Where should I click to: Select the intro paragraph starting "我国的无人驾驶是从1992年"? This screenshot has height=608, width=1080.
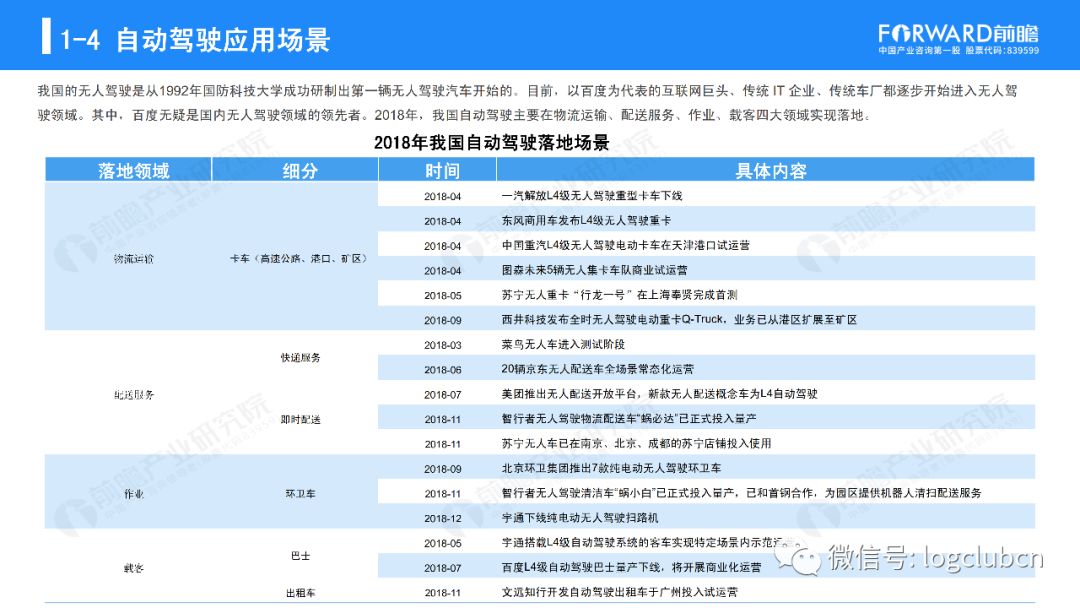(528, 103)
